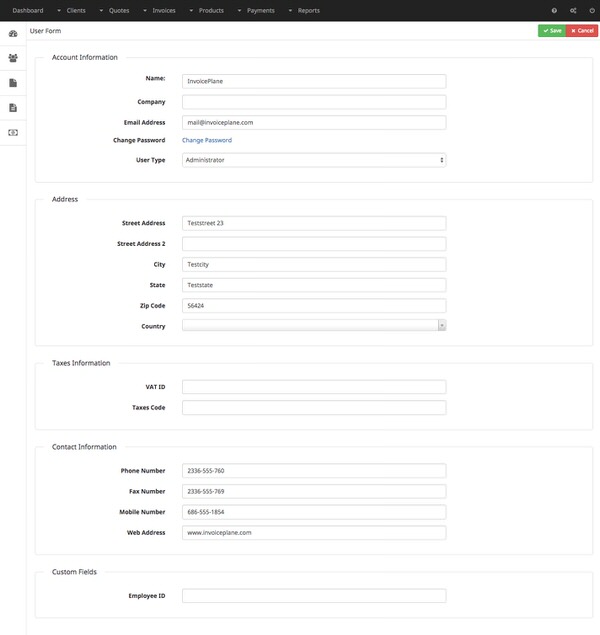
Task: Focus the Zip Code field
Action: tap(314, 306)
